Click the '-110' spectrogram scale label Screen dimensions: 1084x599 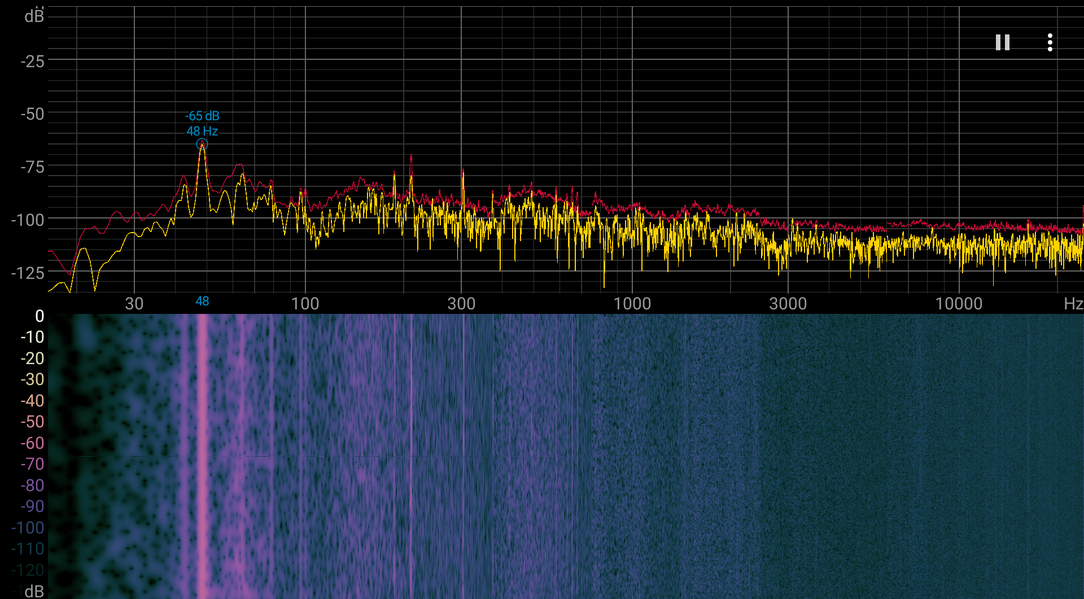click(28, 549)
